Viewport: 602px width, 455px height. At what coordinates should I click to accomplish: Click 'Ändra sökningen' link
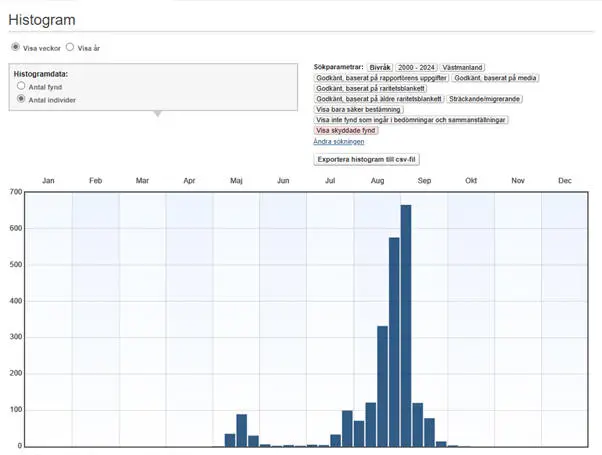pyautogui.click(x=337, y=142)
